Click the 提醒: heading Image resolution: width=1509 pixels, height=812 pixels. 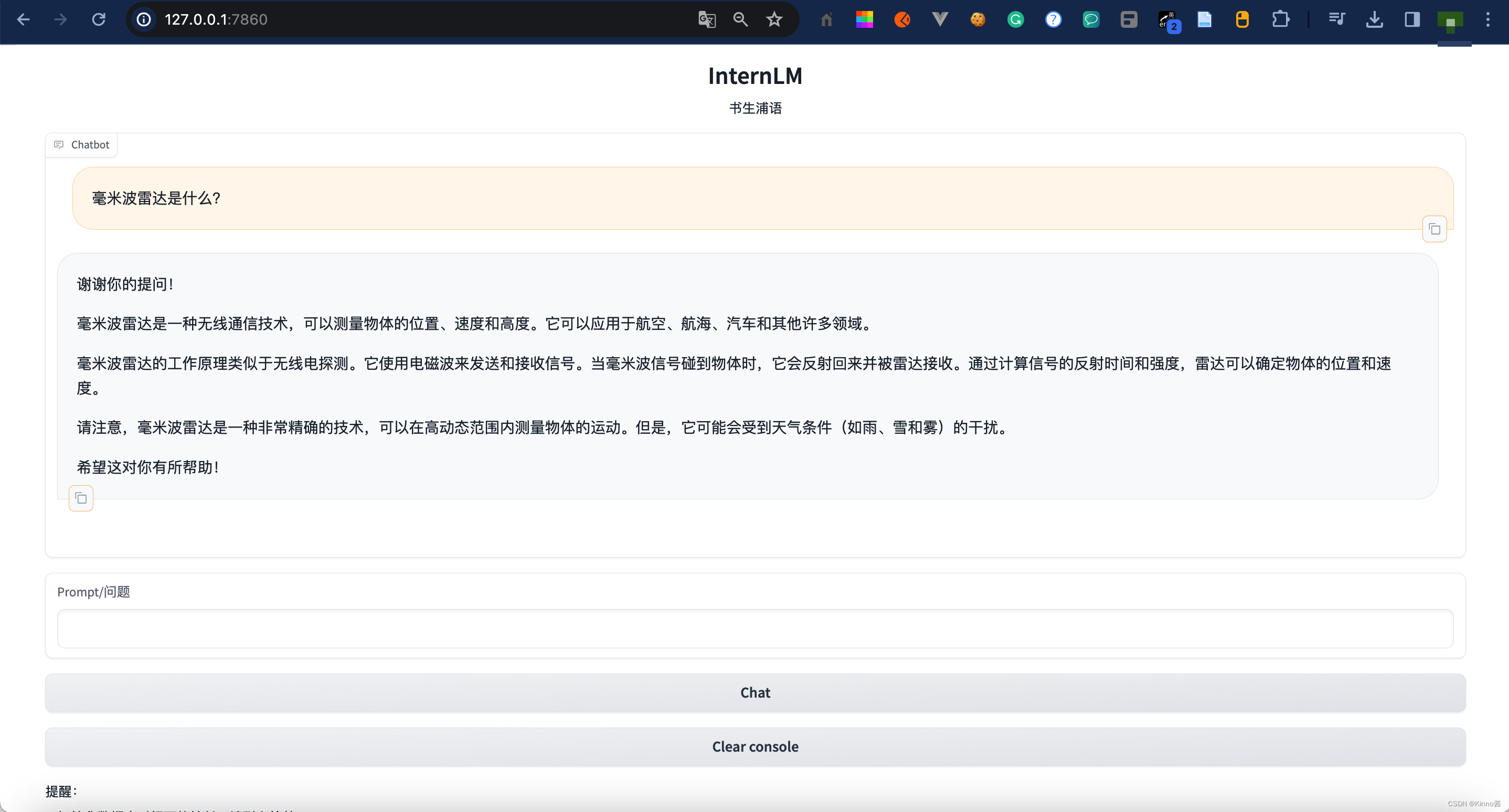coord(61,792)
